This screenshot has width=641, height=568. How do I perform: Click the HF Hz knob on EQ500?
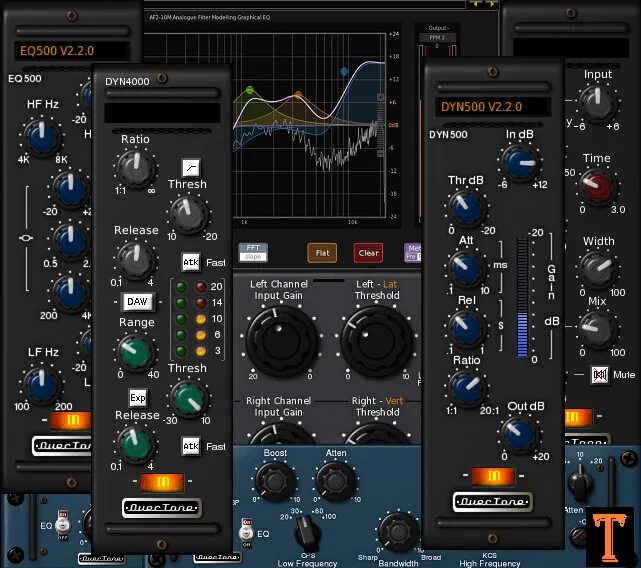point(42,137)
